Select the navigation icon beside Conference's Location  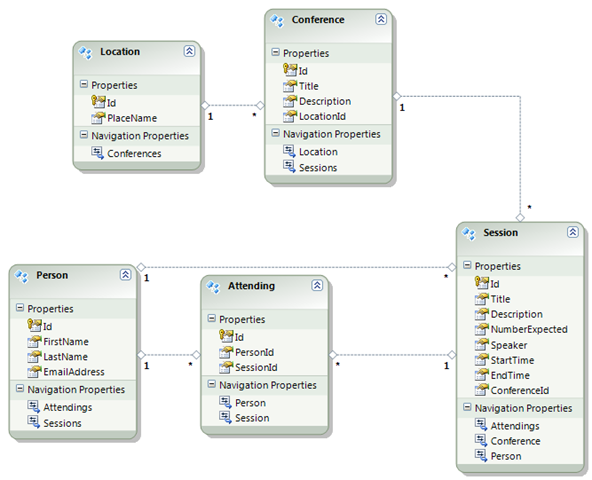click(x=290, y=151)
